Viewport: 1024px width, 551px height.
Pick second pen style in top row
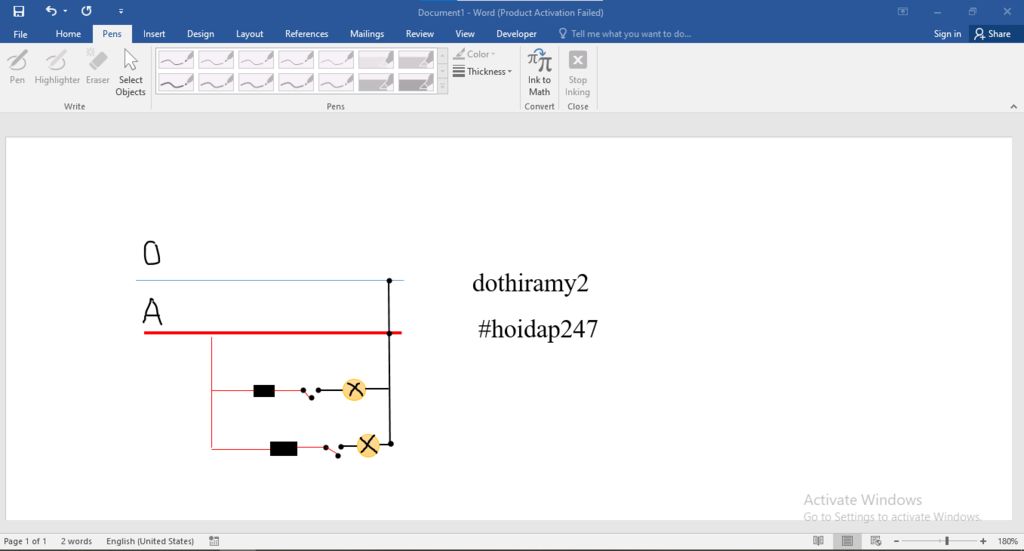coord(216,60)
